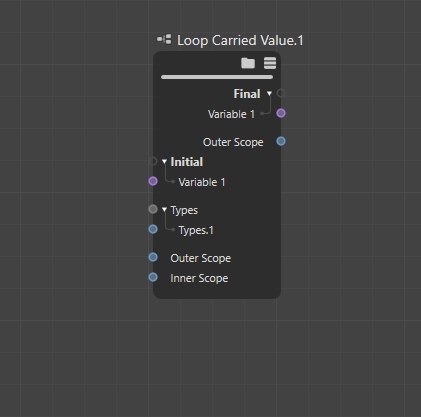This screenshot has height=417, width=421.
Task: Select the Variable 1 label under Final
Action: 231,114
